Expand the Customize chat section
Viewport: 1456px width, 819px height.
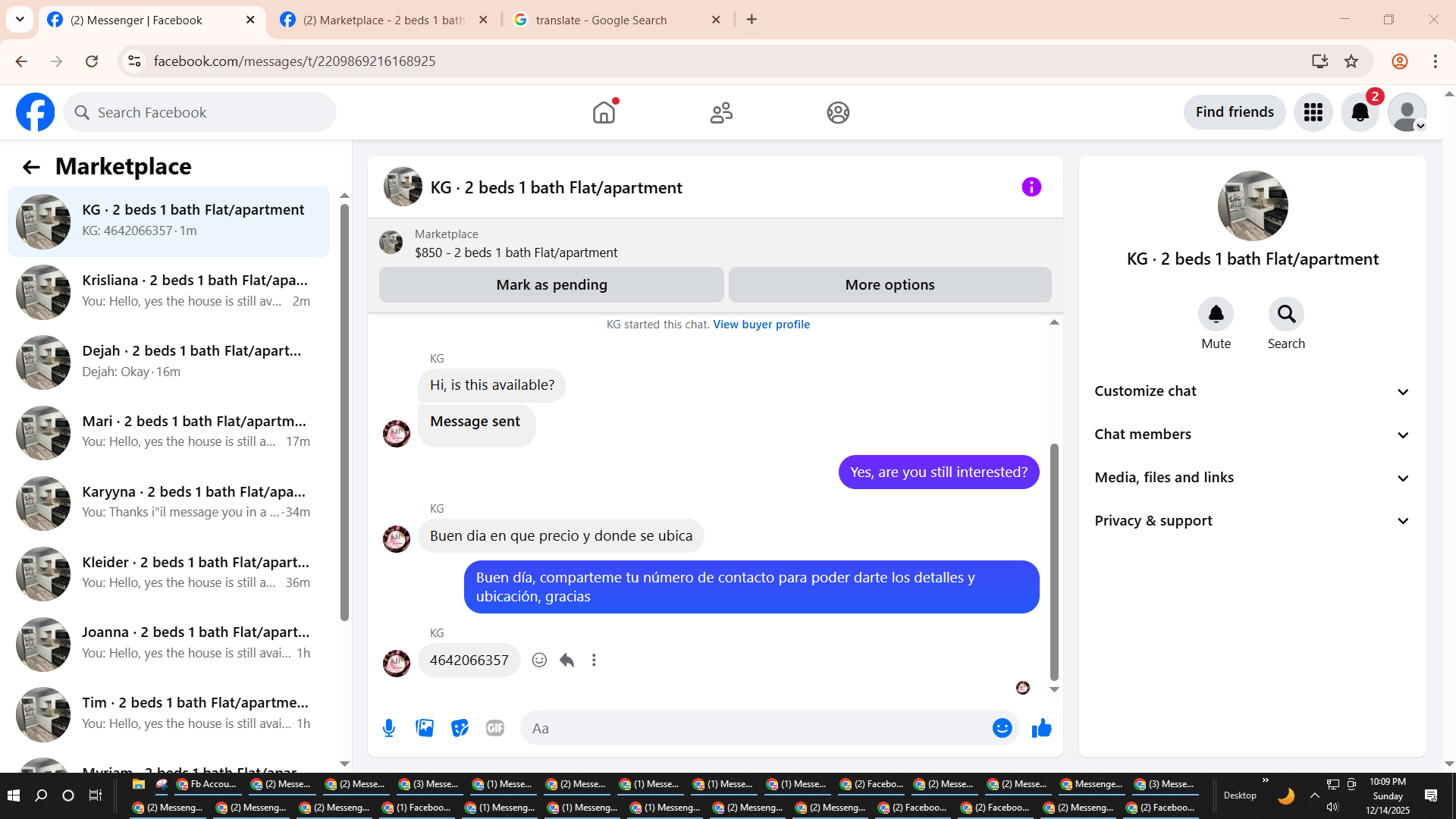pos(1252,391)
